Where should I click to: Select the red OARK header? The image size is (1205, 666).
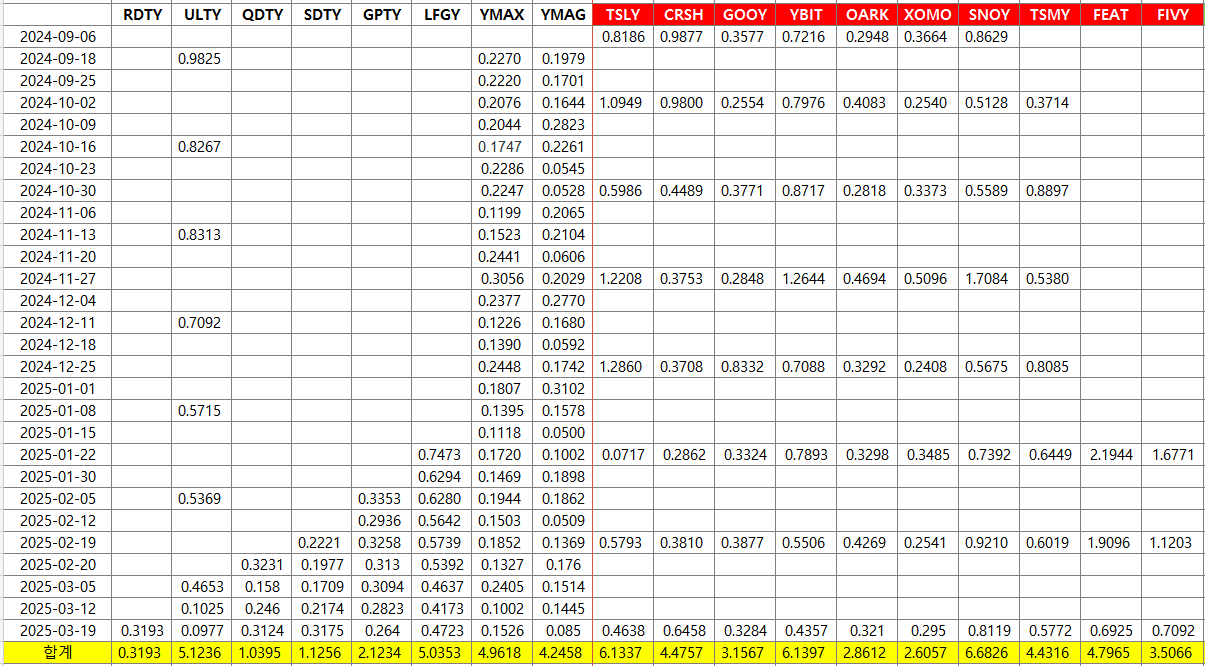(x=867, y=15)
